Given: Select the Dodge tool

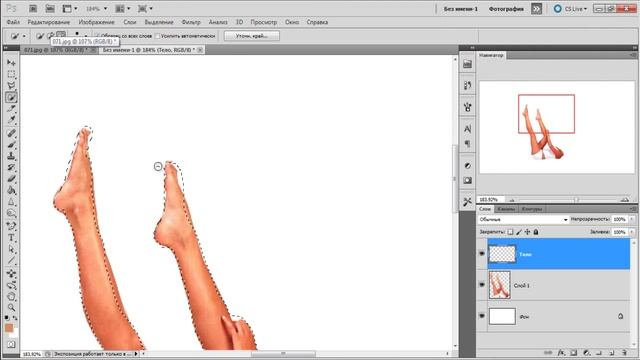Looking at the screenshot, I should tap(11, 213).
